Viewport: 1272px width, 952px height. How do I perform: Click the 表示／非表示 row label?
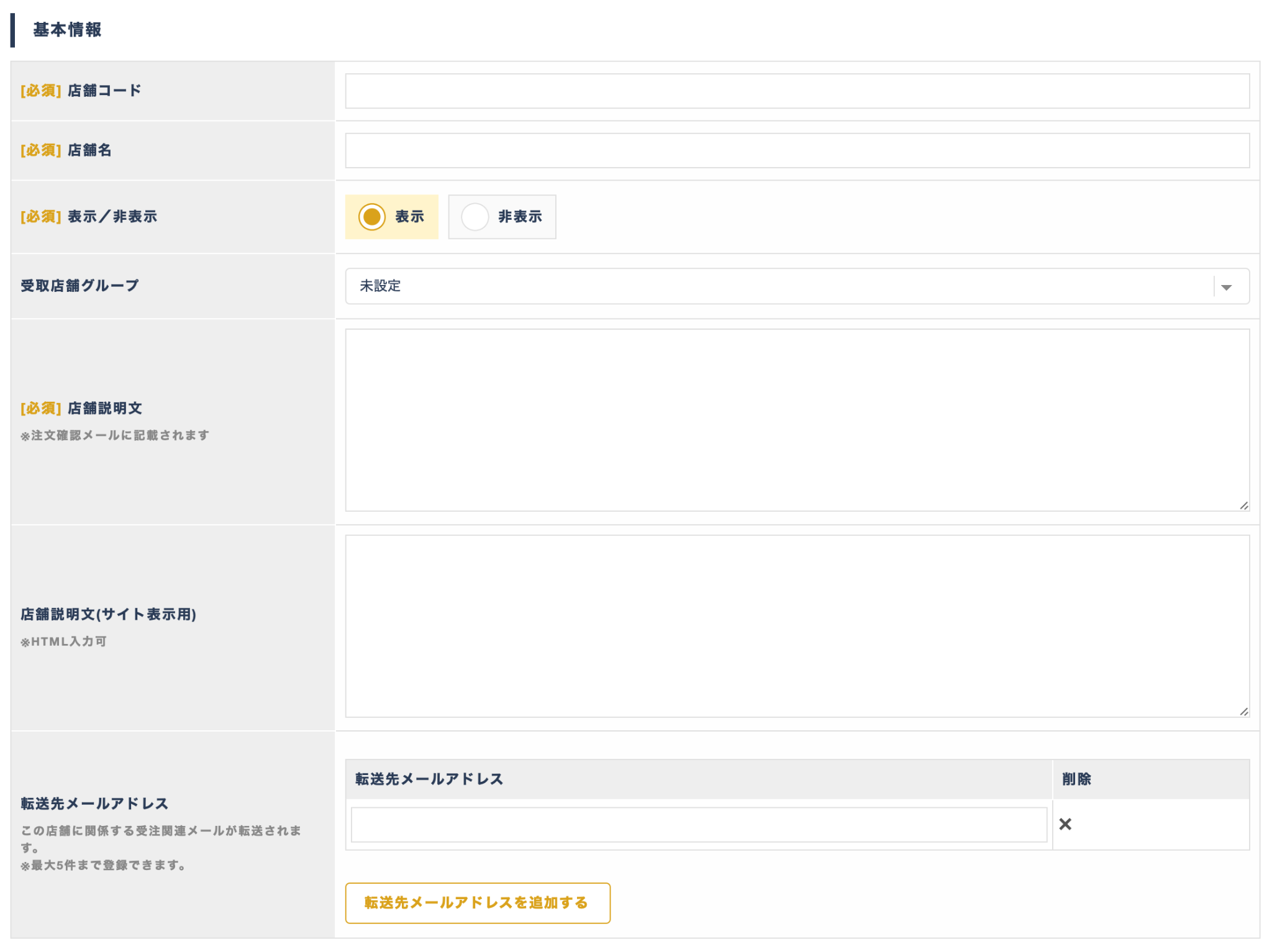112,217
